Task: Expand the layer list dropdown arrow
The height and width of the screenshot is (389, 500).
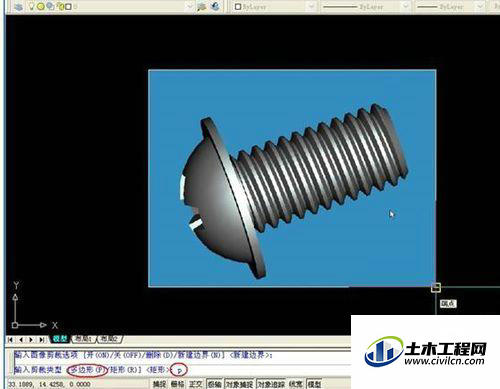Action: pyautogui.click(x=189, y=6)
